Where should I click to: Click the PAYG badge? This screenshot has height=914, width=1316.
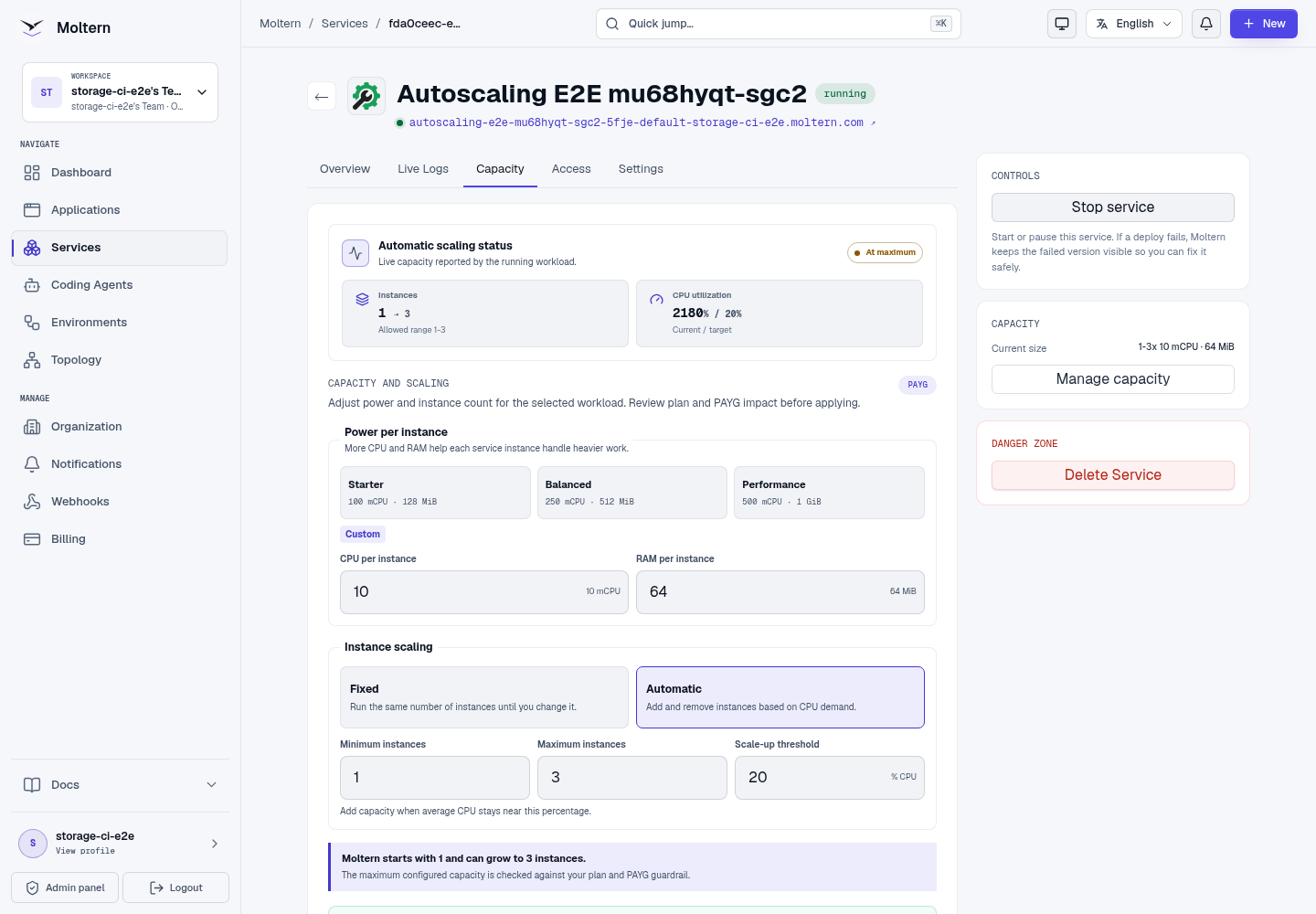click(918, 385)
